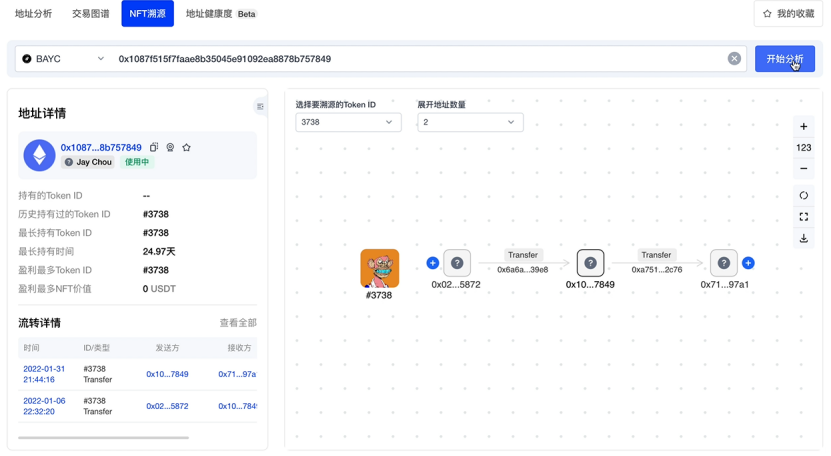Open the 2022-01-06 22:32:20 transaction time link
Image resolution: width=831 pixels, height=456 pixels.
pyautogui.click(x=44, y=406)
